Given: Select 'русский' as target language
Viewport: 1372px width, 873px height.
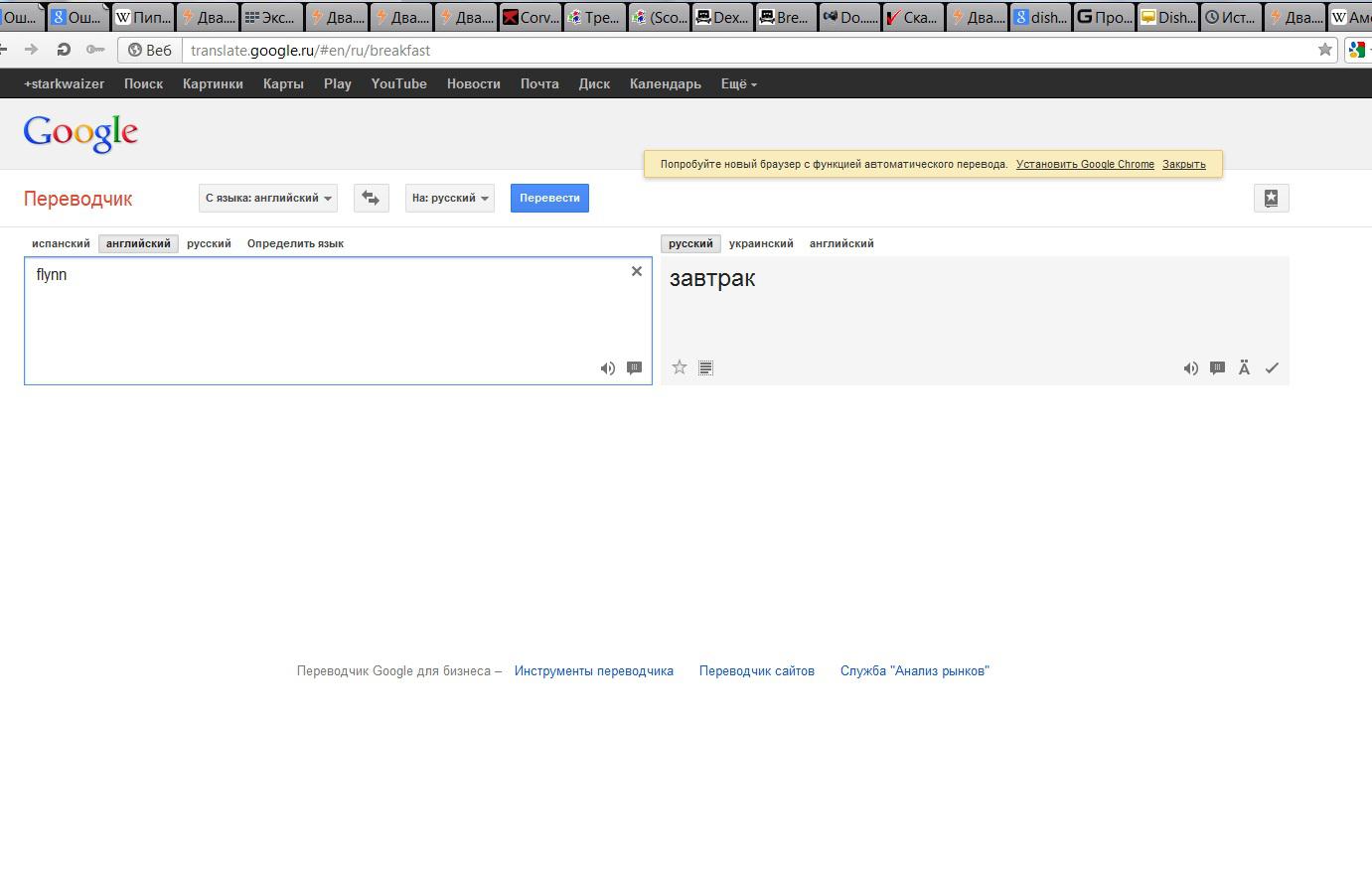Looking at the screenshot, I should [x=690, y=243].
